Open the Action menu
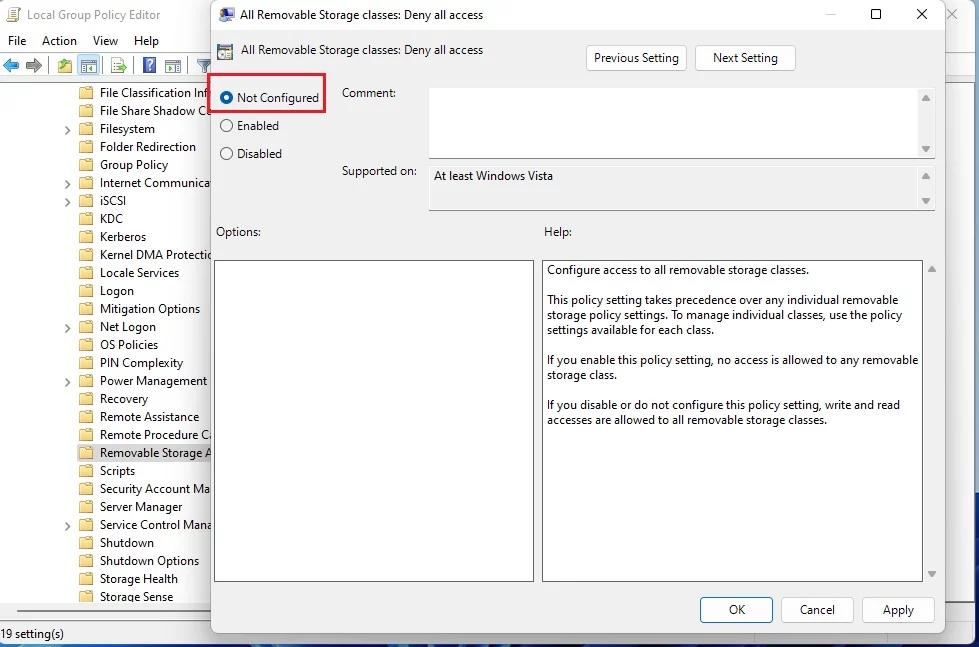Viewport: 979px width, 647px height. pos(59,41)
